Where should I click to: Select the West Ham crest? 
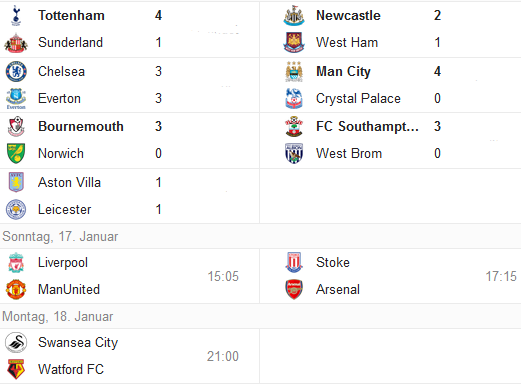294,42
